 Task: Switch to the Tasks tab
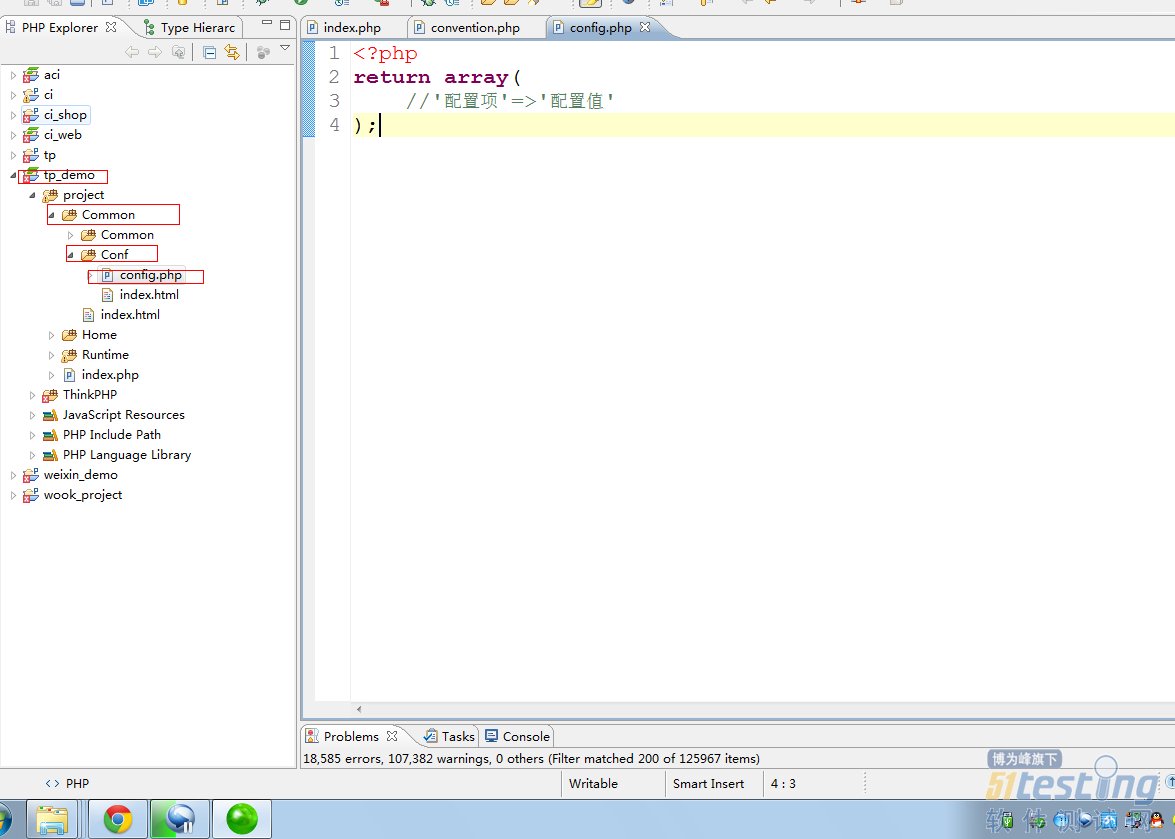point(450,736)
